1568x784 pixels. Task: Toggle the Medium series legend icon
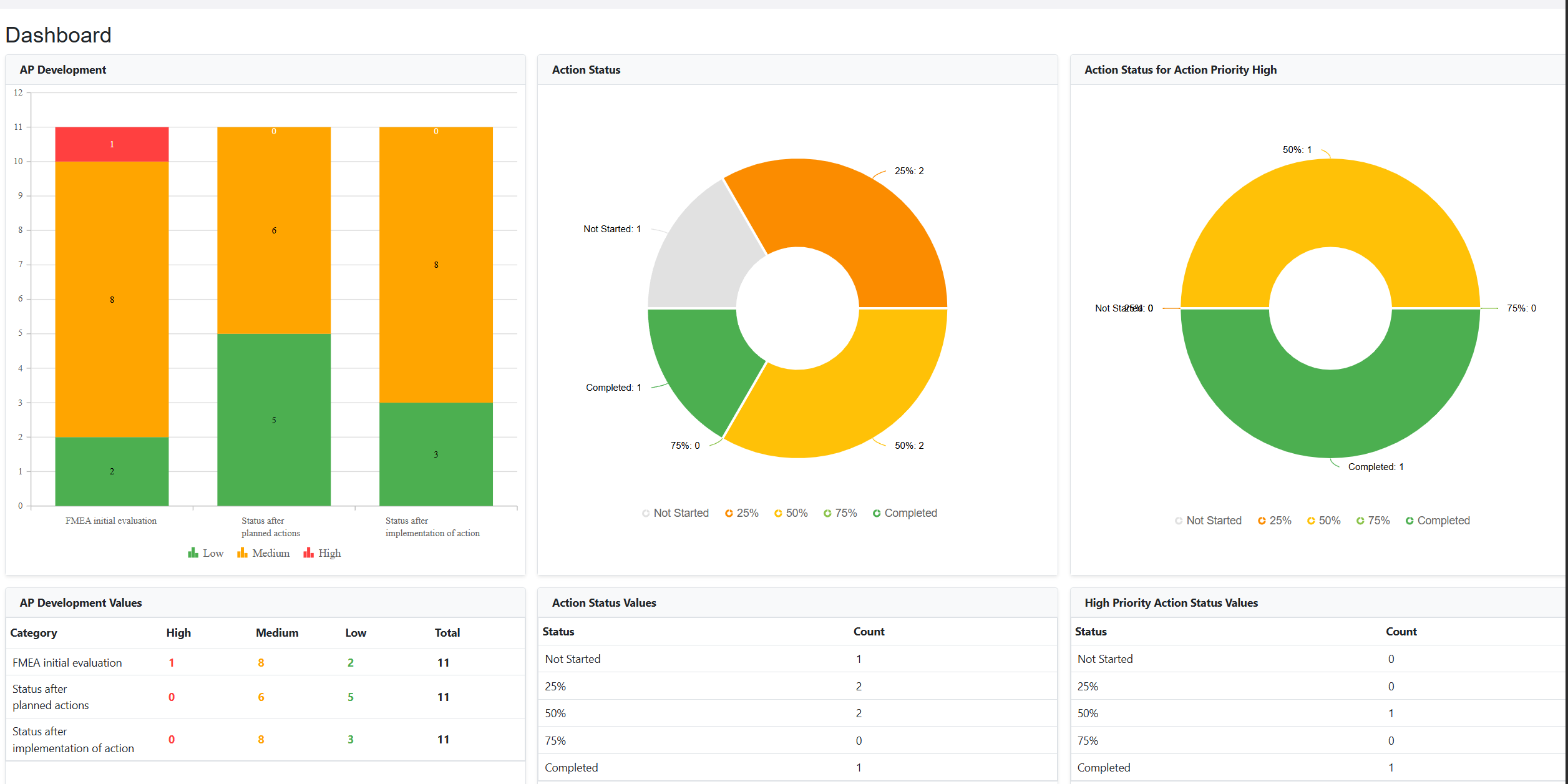[242, 553]
